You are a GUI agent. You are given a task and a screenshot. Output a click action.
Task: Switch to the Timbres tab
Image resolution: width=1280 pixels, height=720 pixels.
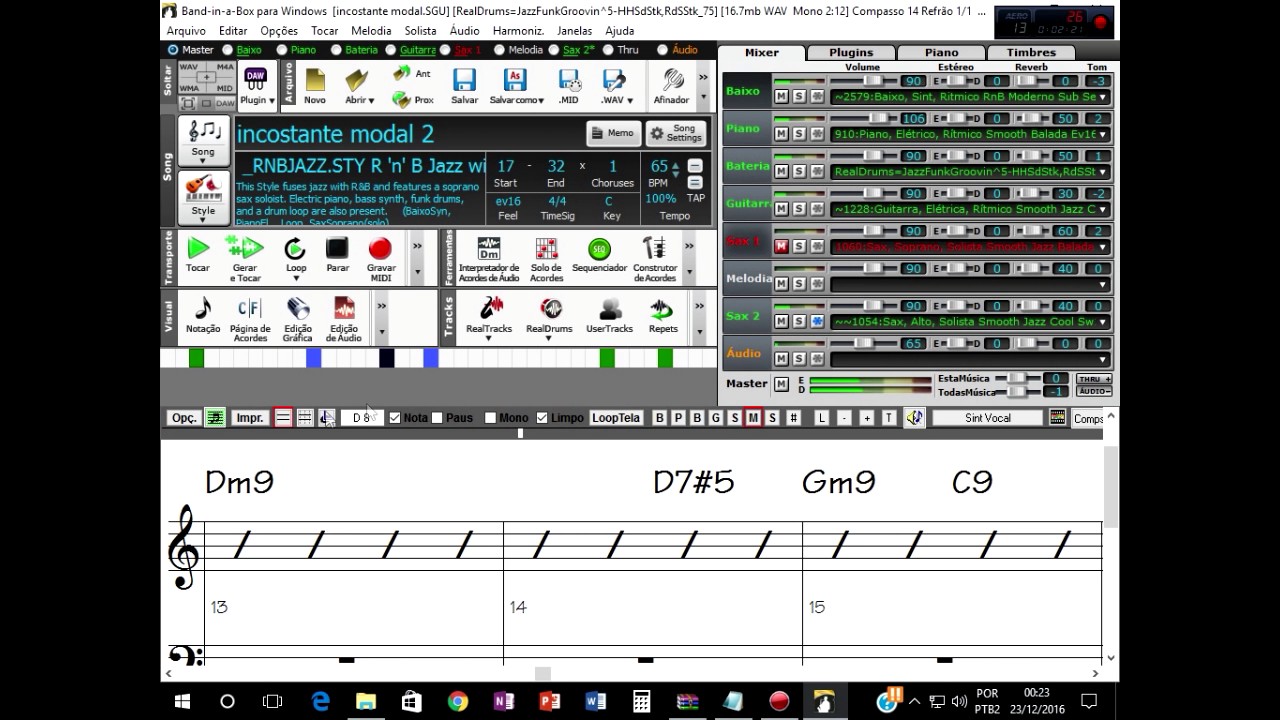tap(1031, 52)
